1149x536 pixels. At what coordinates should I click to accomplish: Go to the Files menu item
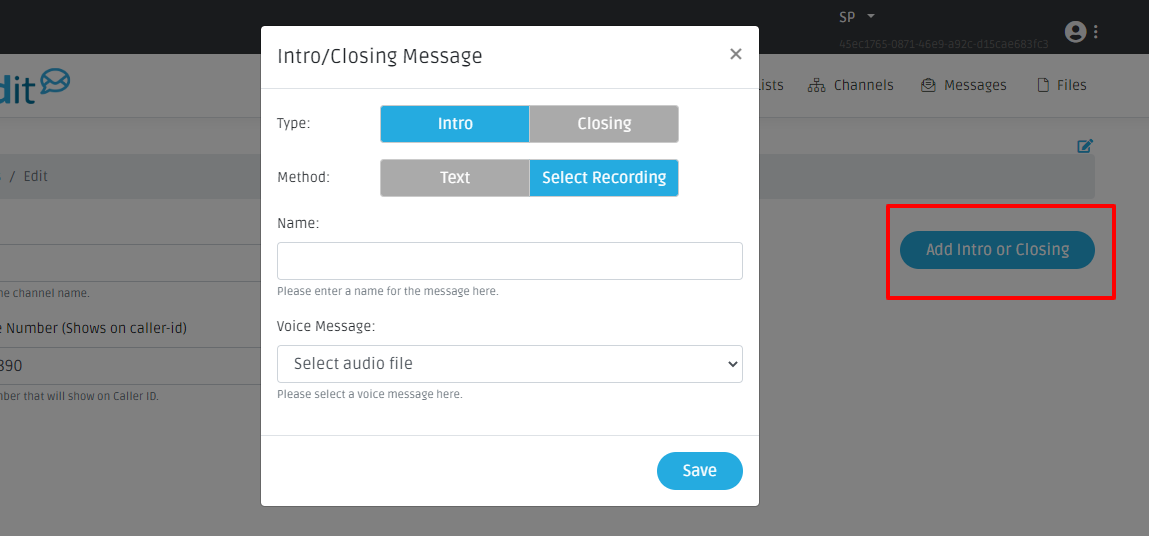click(1071, 85)
